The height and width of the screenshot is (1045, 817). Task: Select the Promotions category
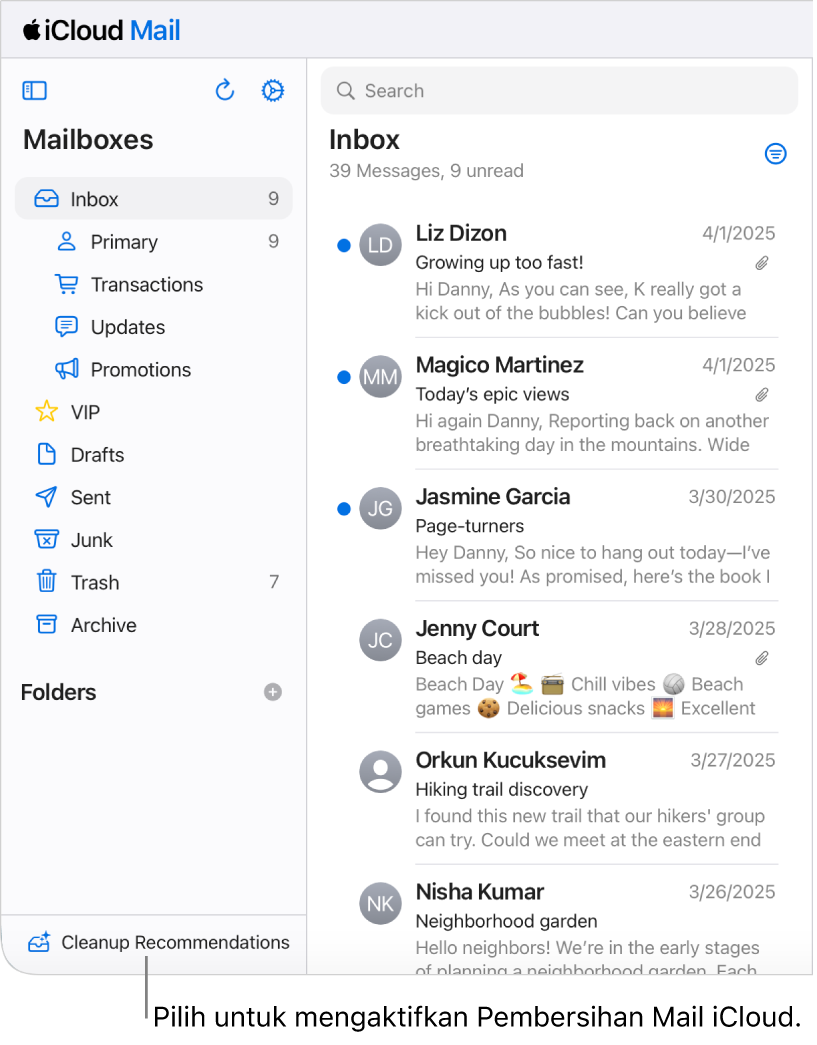tap(153, 369)
